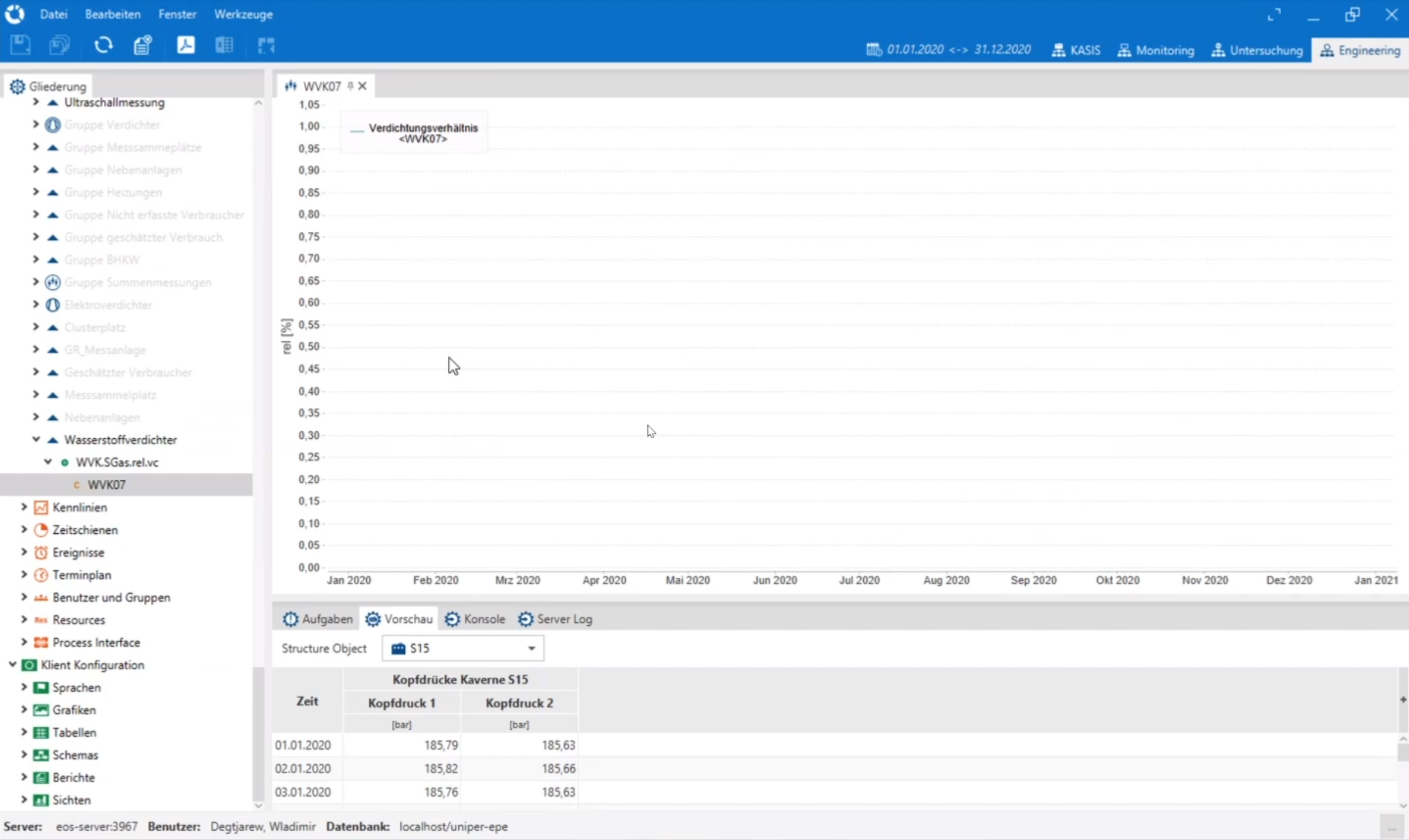Click the split columns layout icon
Viewport: 1409px width, 840px height.
(224, 45)
